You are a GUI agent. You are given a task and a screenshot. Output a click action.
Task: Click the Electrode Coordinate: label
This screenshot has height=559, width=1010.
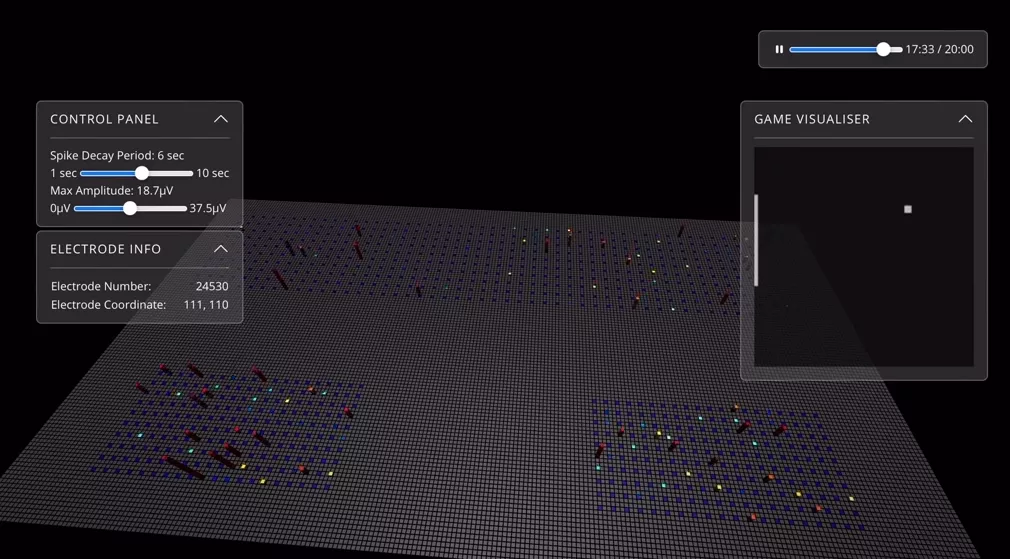click(x=108, y=305)
